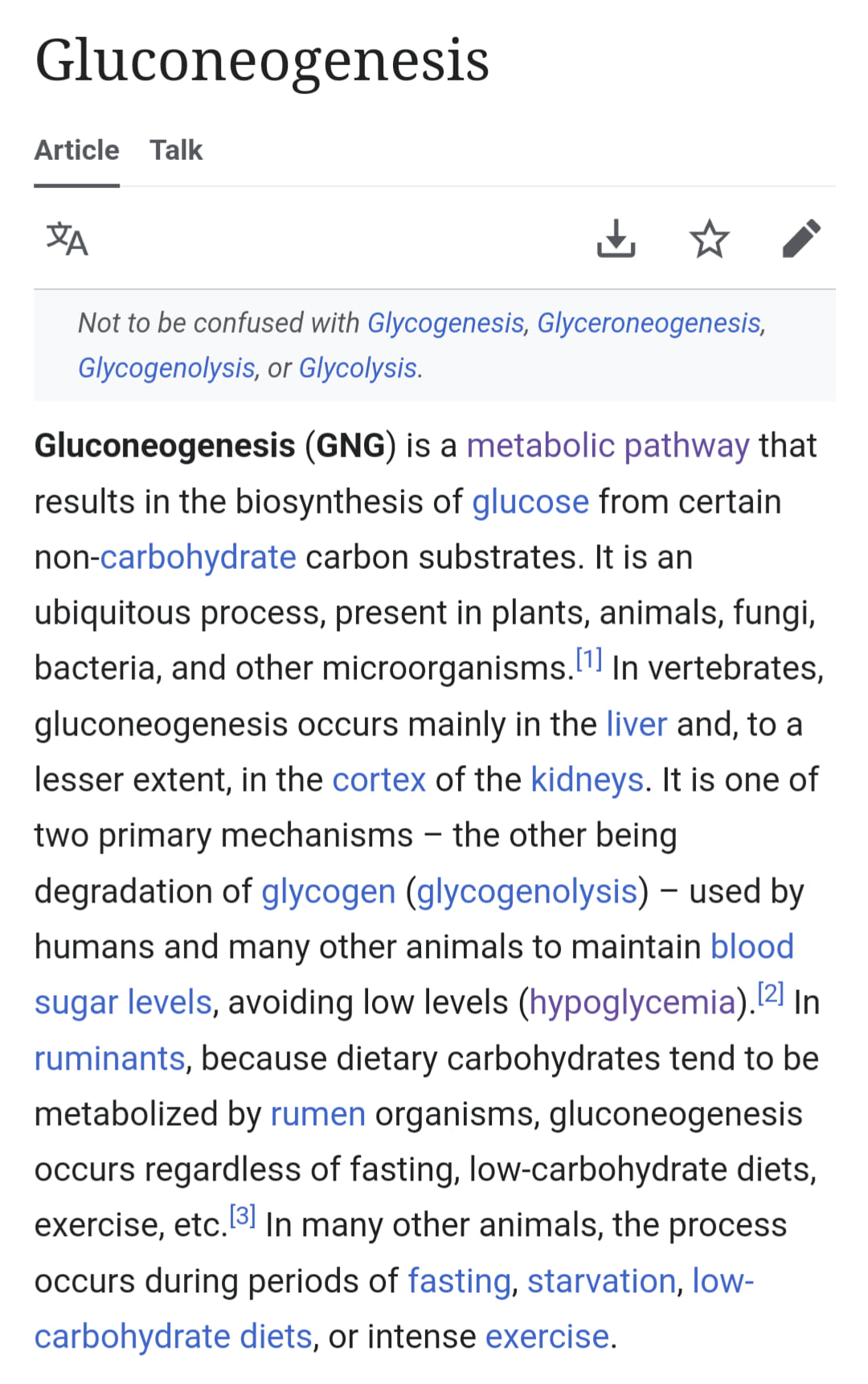Add article to watchlist with star

pos(709,239)
